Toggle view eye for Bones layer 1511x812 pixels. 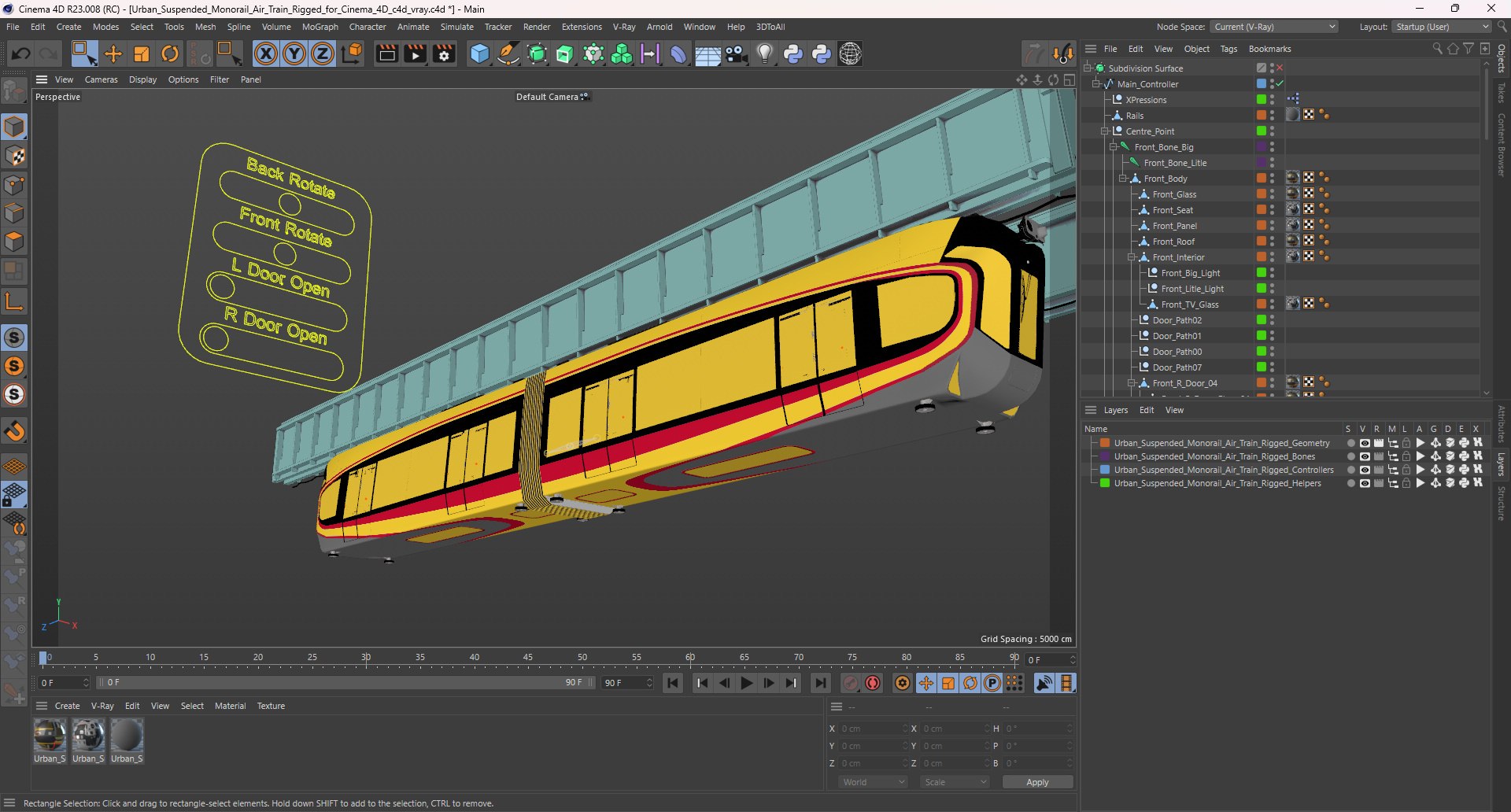pos(1365,456)
